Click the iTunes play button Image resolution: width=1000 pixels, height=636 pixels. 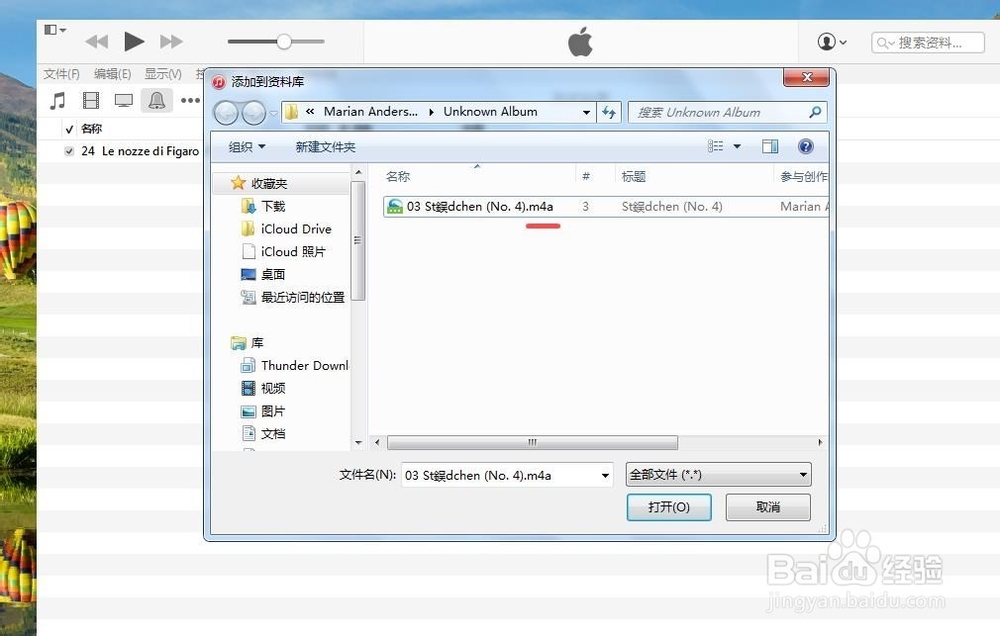pyautogui.click(x=134, y=41)
